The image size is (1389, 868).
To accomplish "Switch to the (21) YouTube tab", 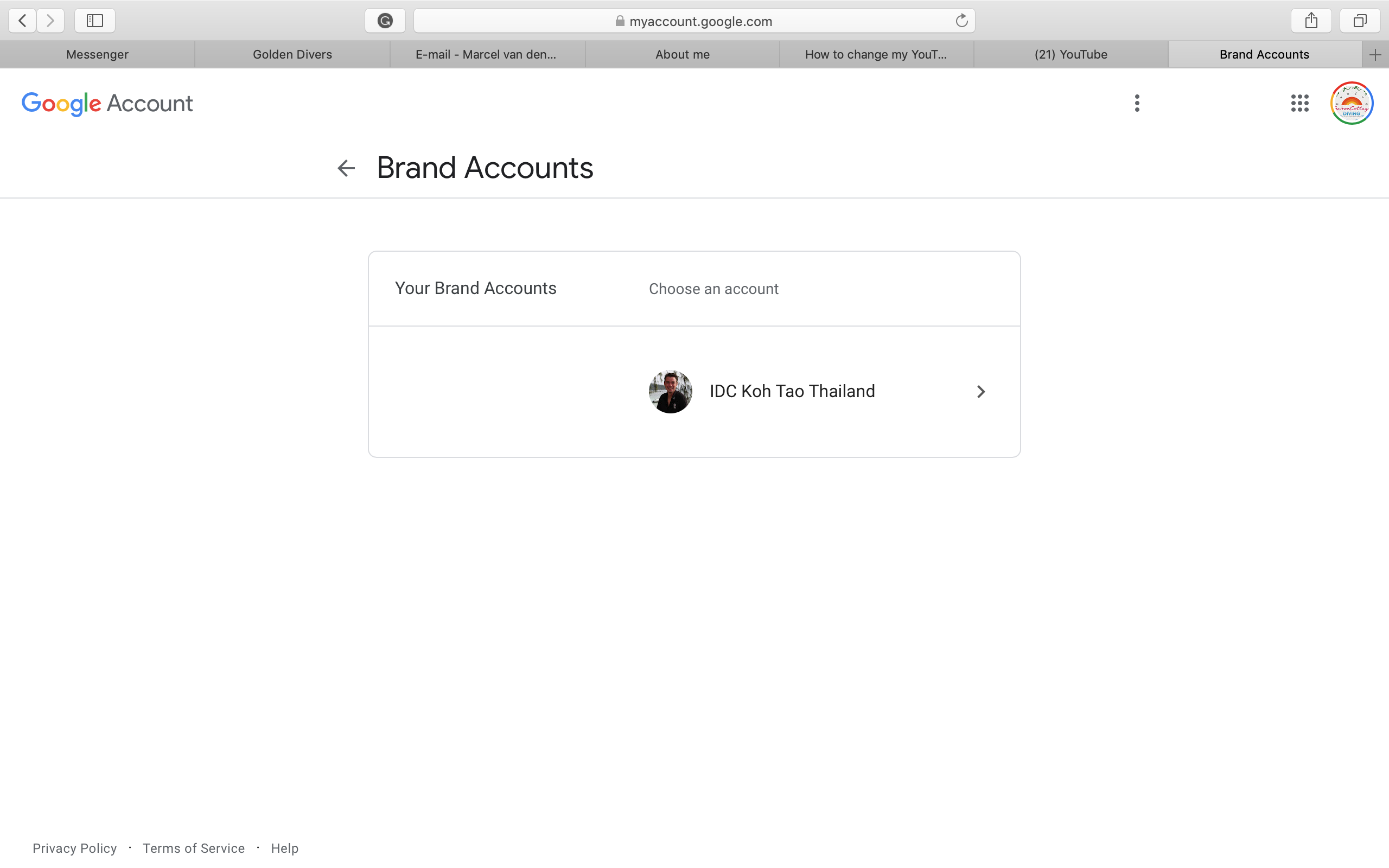I will click(x=1071, y=55).
